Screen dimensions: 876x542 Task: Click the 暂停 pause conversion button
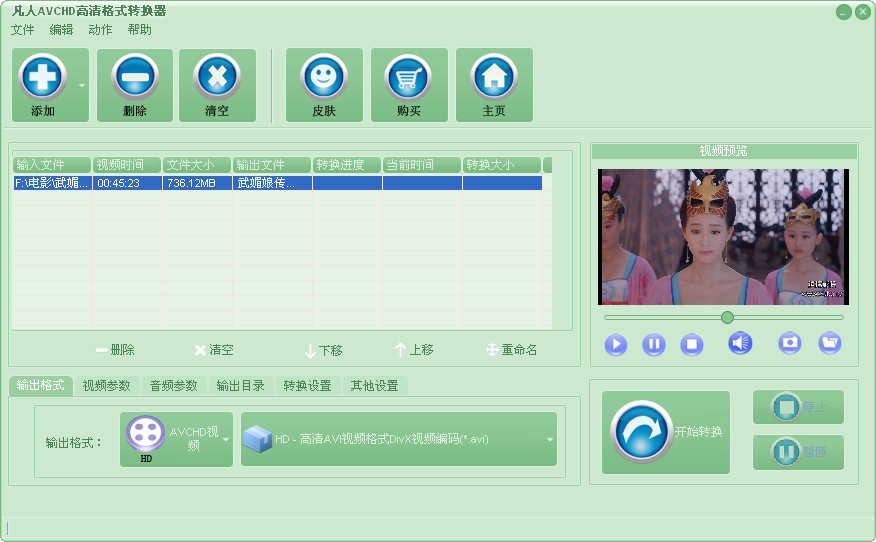[798, 452]
